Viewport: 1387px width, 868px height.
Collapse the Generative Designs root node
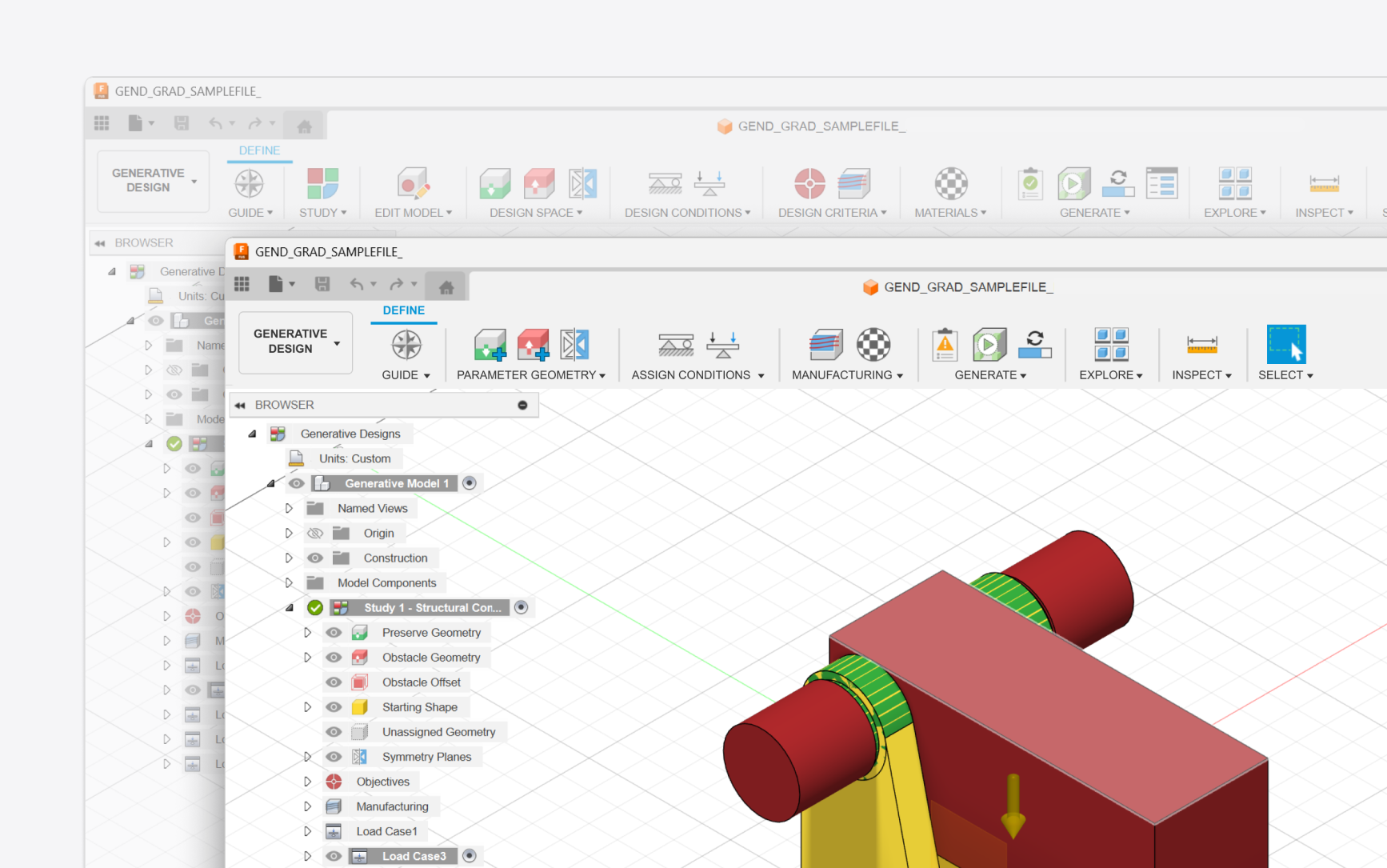tap(252, 434)
